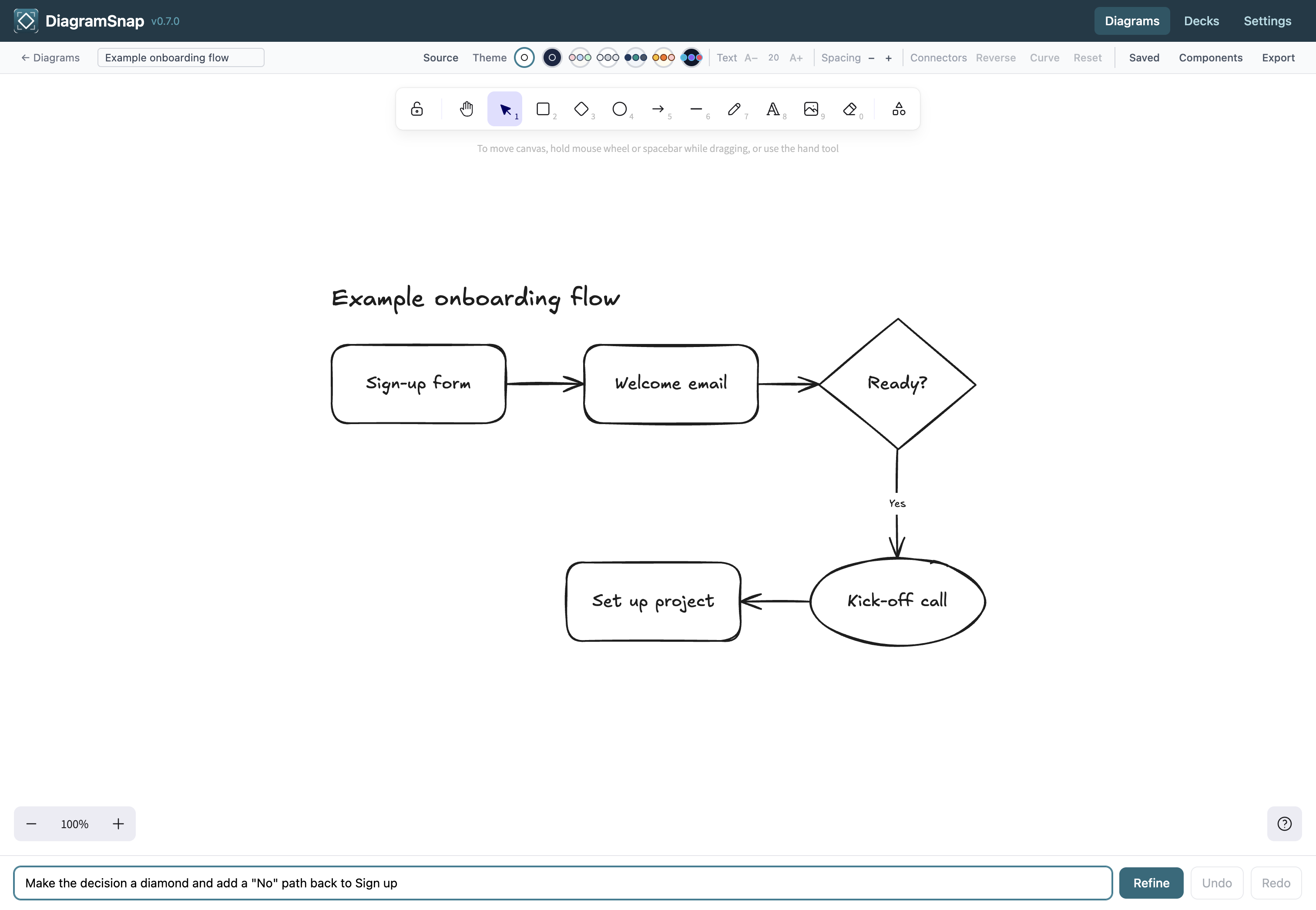The image size is (1316, 910).
Task: Switch to the Decks tab
Action: click(x=1201, y=21)
